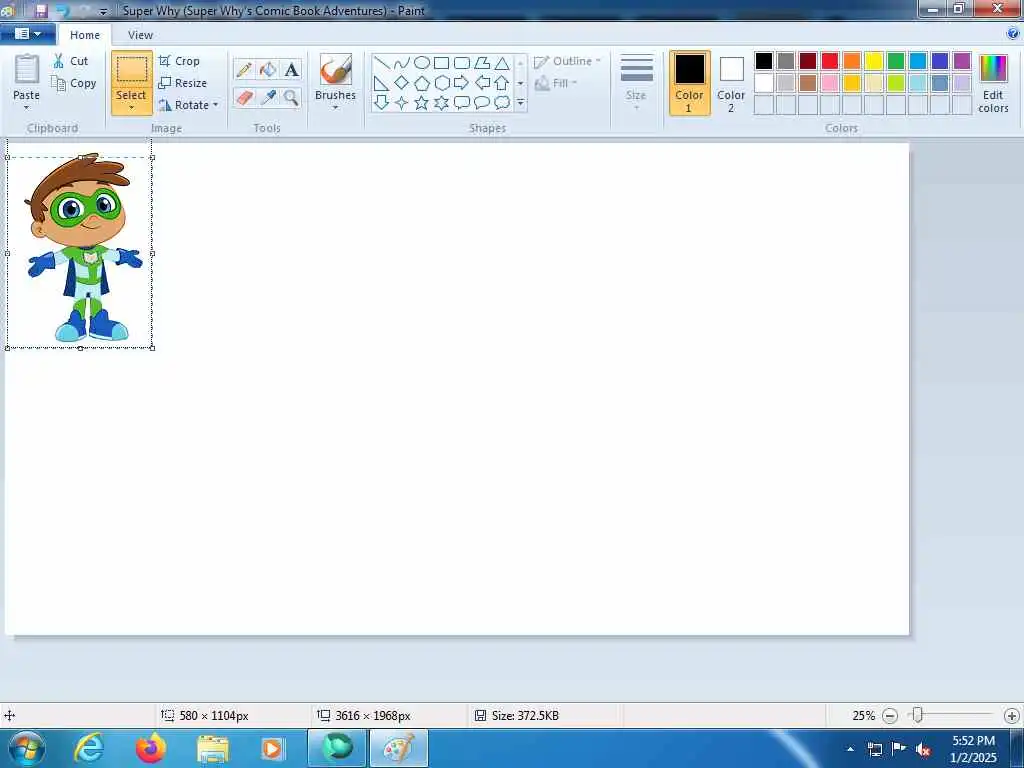1024x768 pixels.
Task: Choose the Cloud callout shape
Action: (x=502, y=103)
